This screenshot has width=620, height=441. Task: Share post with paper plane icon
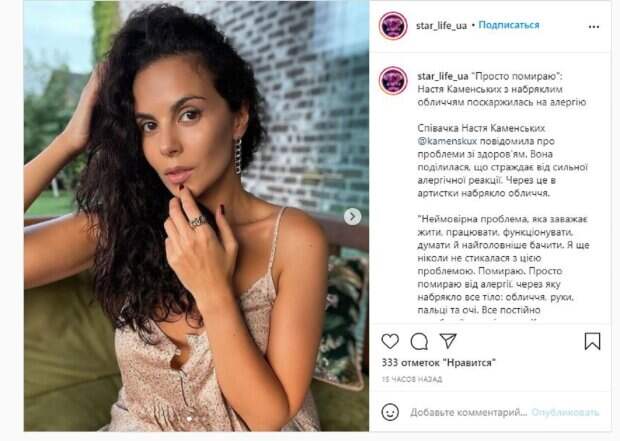[448, 341]
